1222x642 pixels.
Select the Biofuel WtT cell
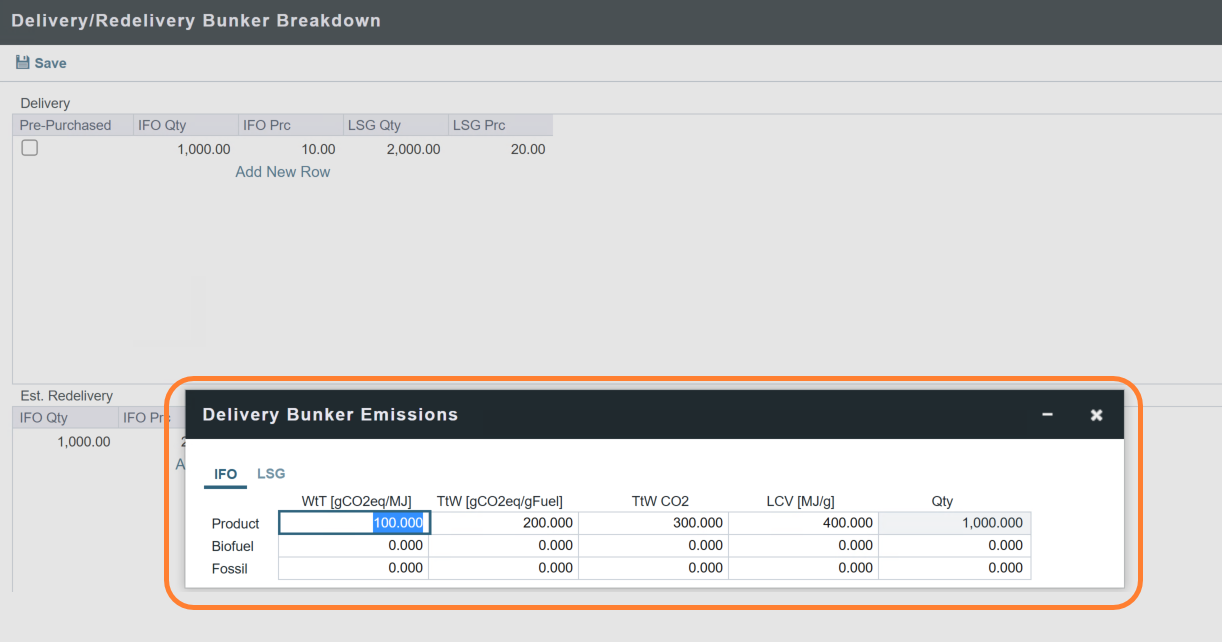tap(354, 546)
